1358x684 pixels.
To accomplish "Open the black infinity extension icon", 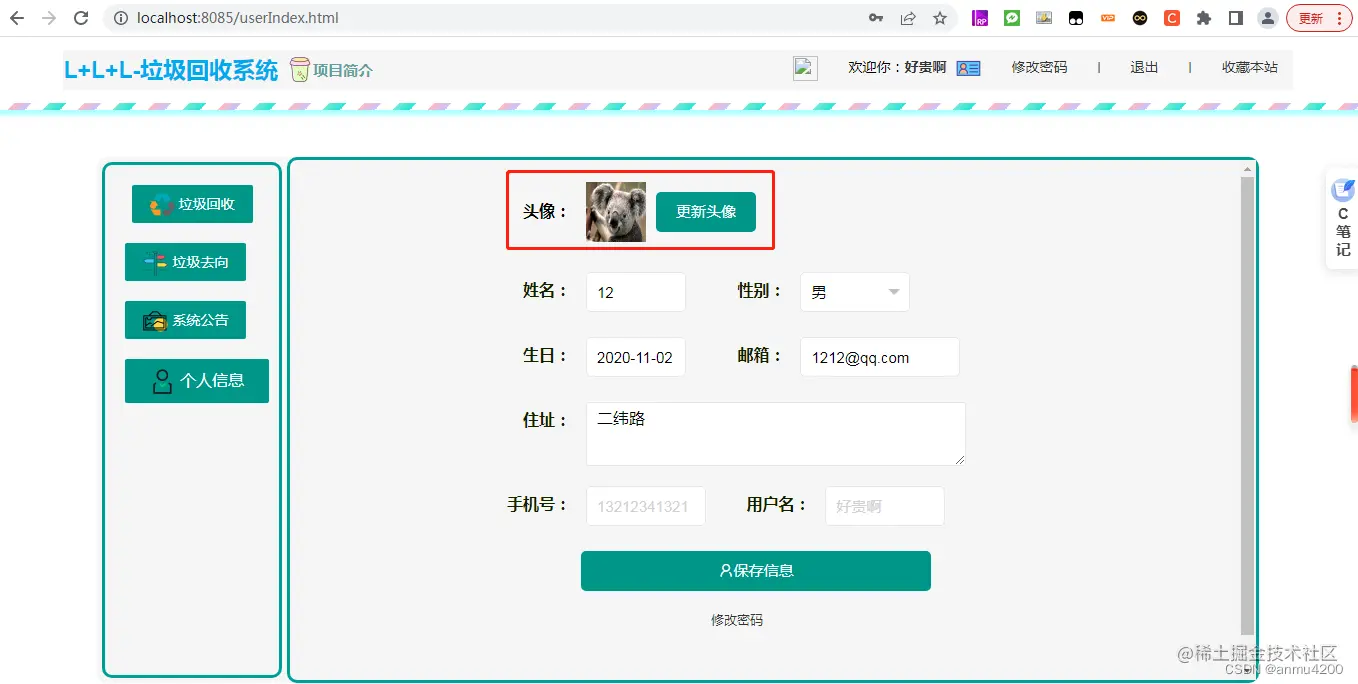I will pos(1140,18).
